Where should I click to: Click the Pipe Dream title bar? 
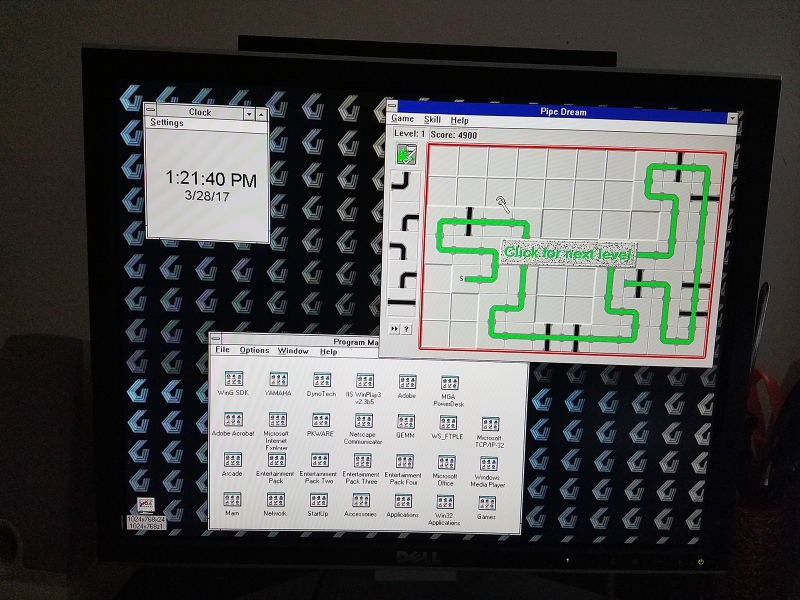click(x=562, y=111)
